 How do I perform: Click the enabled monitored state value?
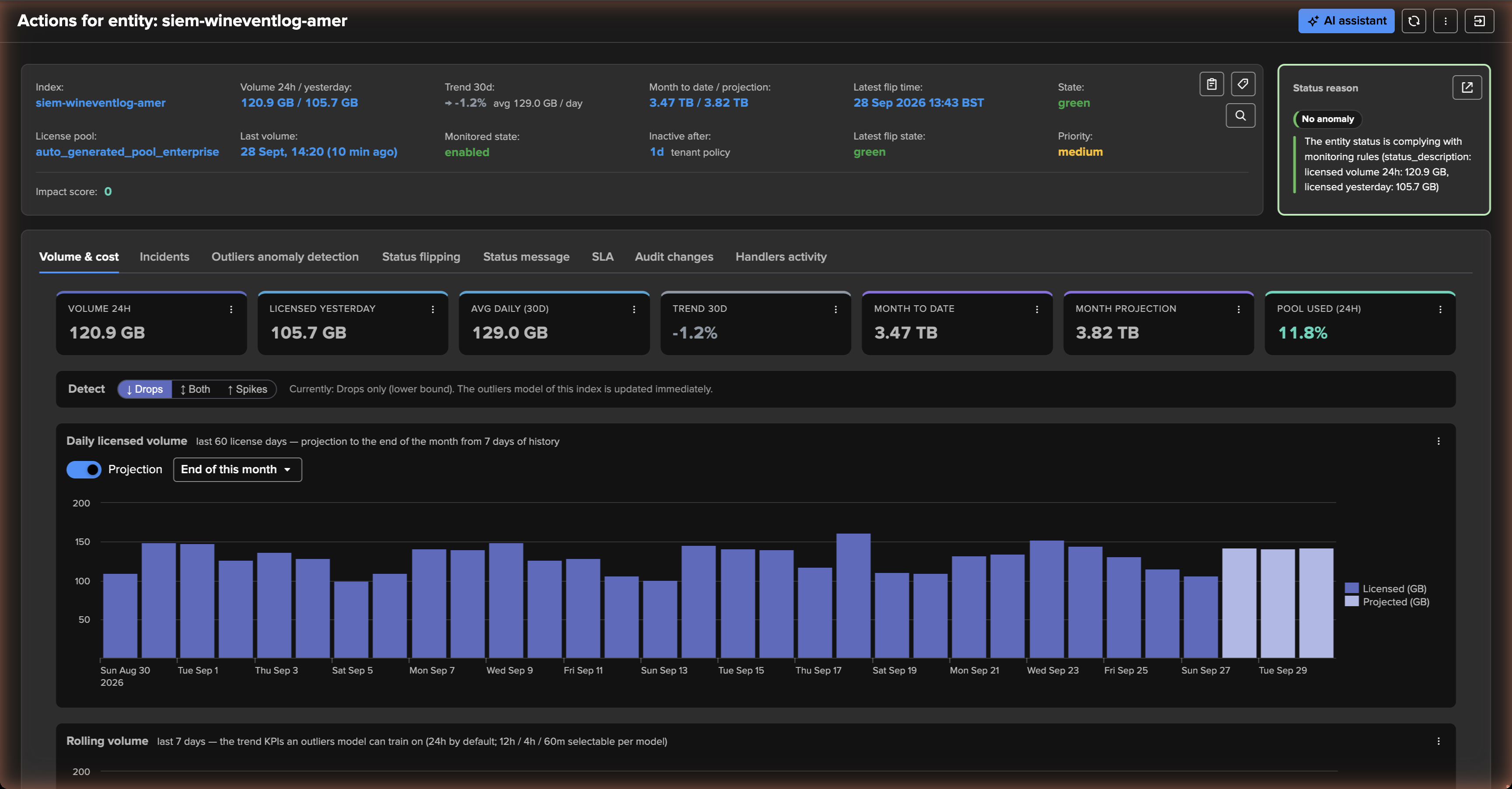tap(467, 153)
